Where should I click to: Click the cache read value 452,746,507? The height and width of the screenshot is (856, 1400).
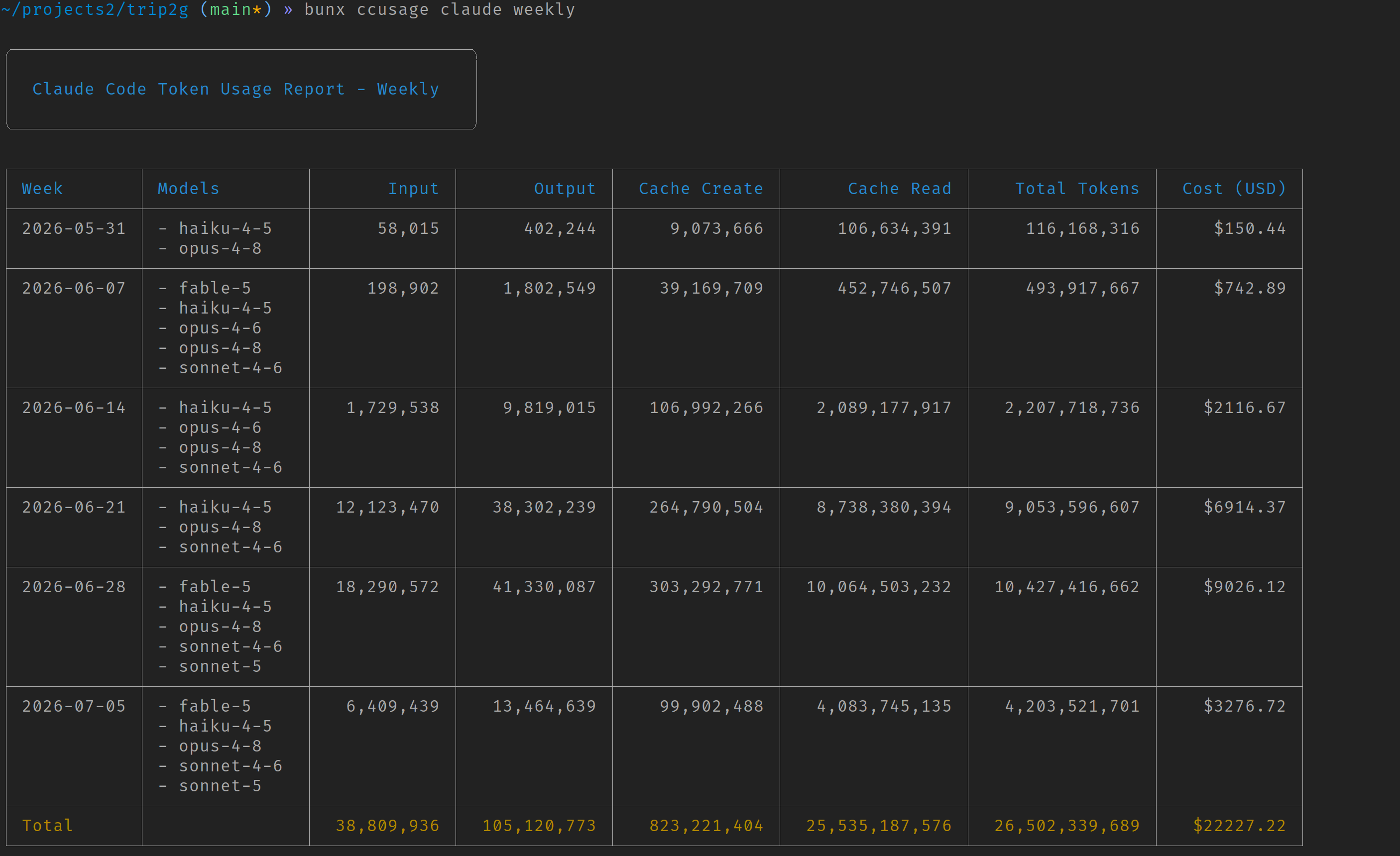point(895,288)
